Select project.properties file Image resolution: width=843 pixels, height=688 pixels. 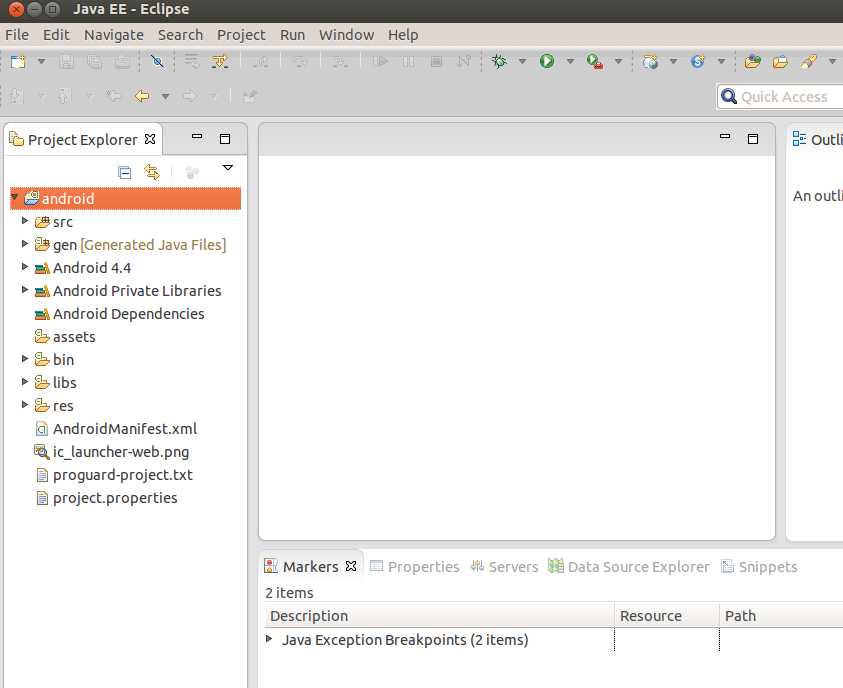click(x=115, y=498)
